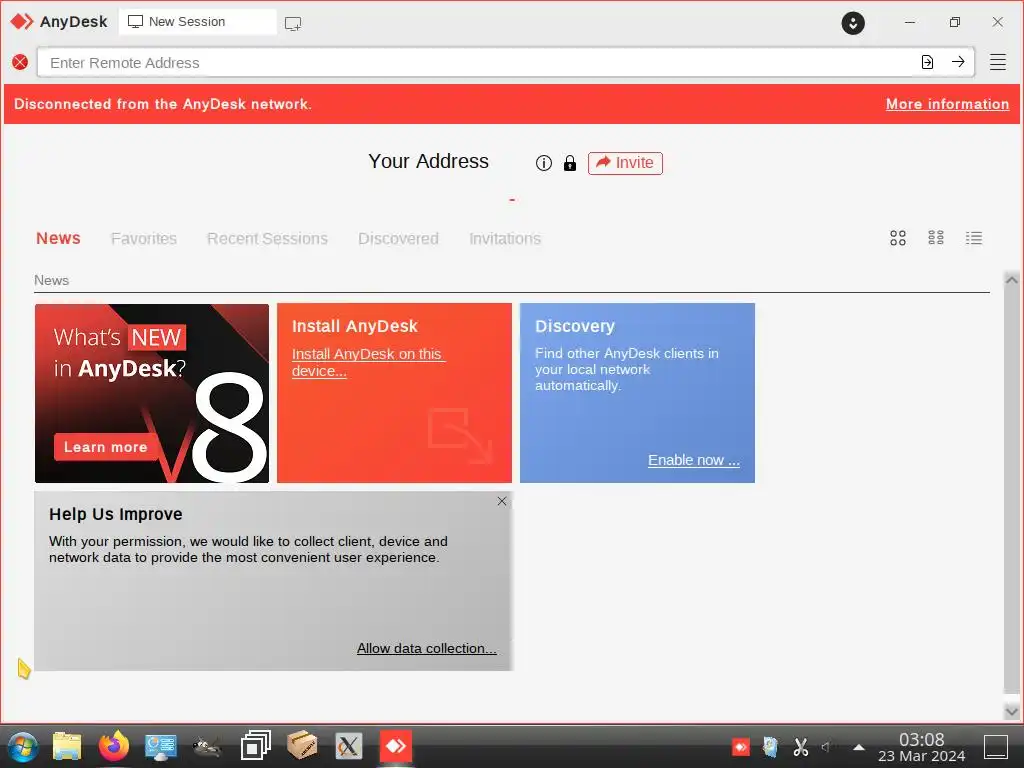The height and width of the screenshot is (768, 1024).
Task: Switch to the Discovered tab
Action: (x=398, y=238)
